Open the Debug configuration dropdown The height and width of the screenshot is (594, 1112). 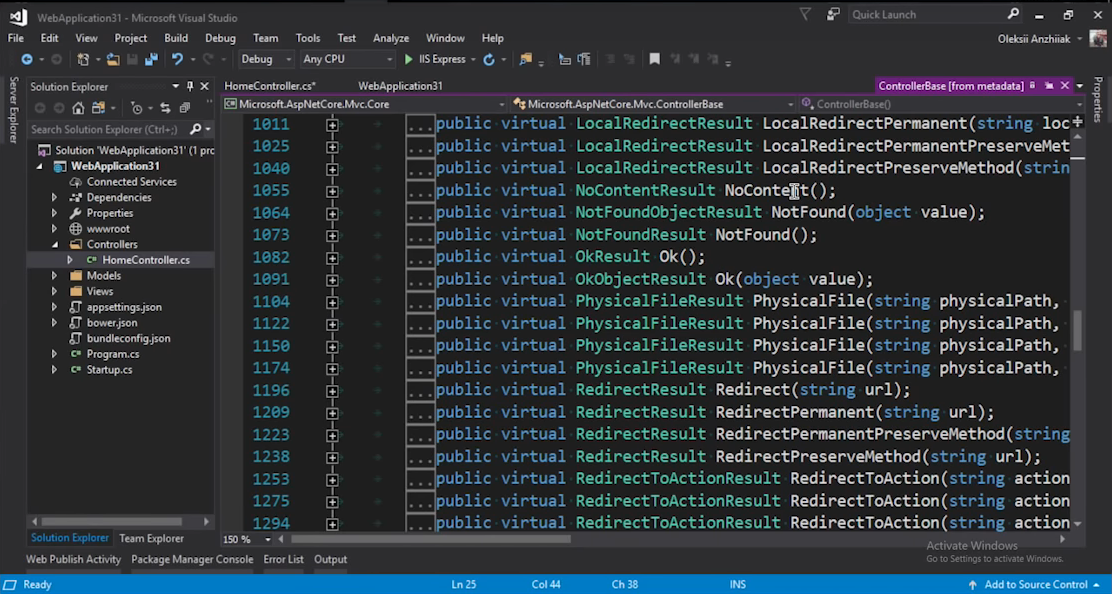pyautogui.click(x=266, y=60)
